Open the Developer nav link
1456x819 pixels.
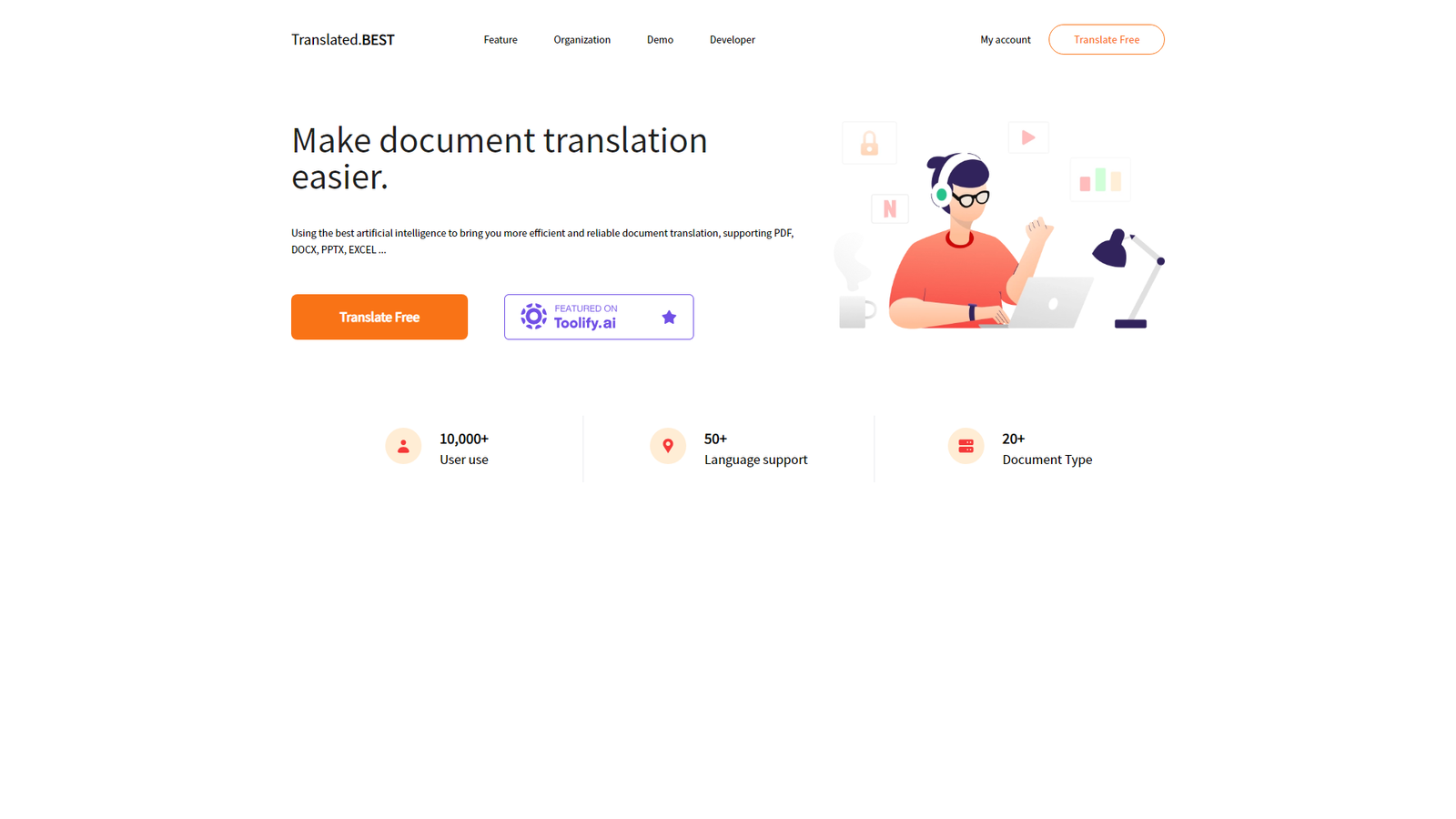tap(732, 39)
